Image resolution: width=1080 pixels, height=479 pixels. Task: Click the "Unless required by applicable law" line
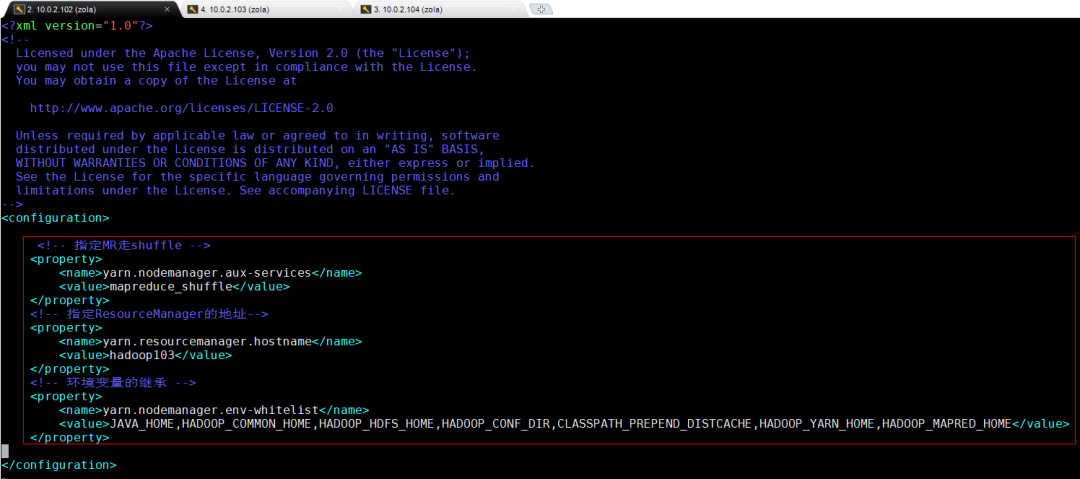[257, 136]
